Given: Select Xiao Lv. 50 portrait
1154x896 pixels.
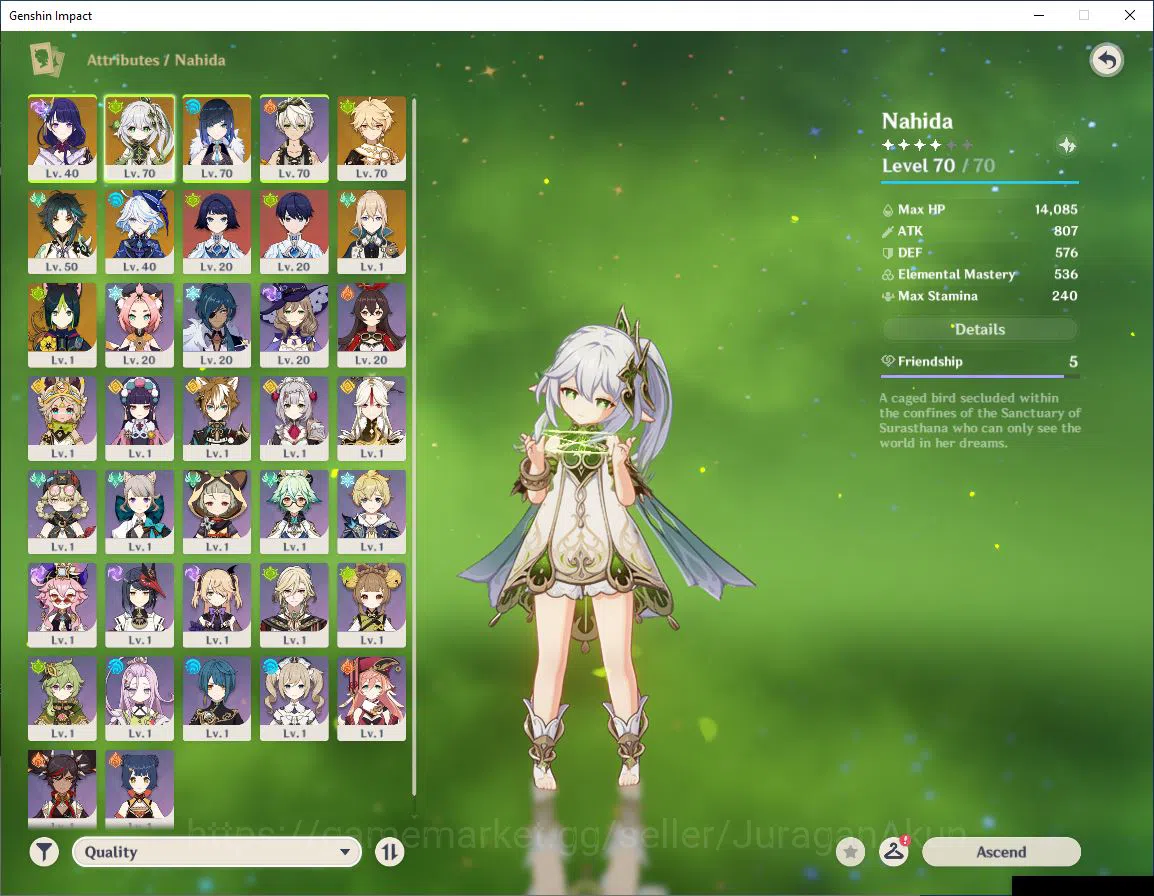Looking at the screenshot, I should coord(62,232).
